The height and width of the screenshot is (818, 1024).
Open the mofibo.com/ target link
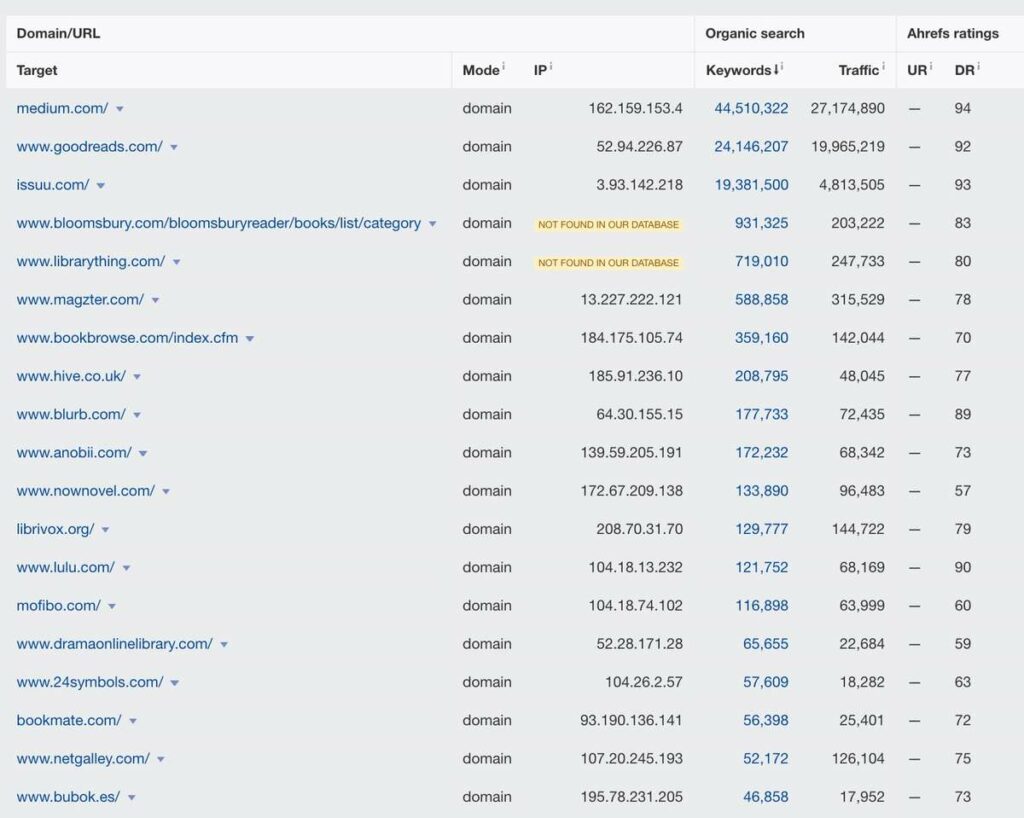point(59,606)
